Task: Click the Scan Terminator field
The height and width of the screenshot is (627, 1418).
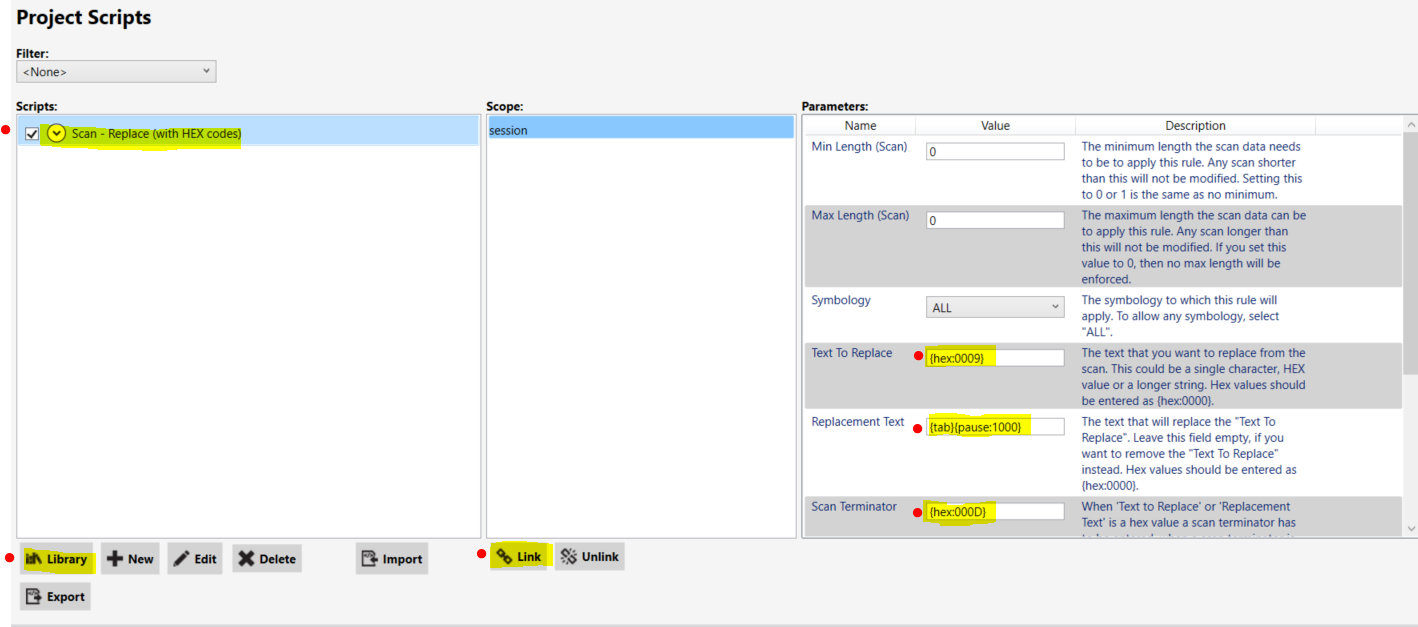Action: click(x=994, y=512)
